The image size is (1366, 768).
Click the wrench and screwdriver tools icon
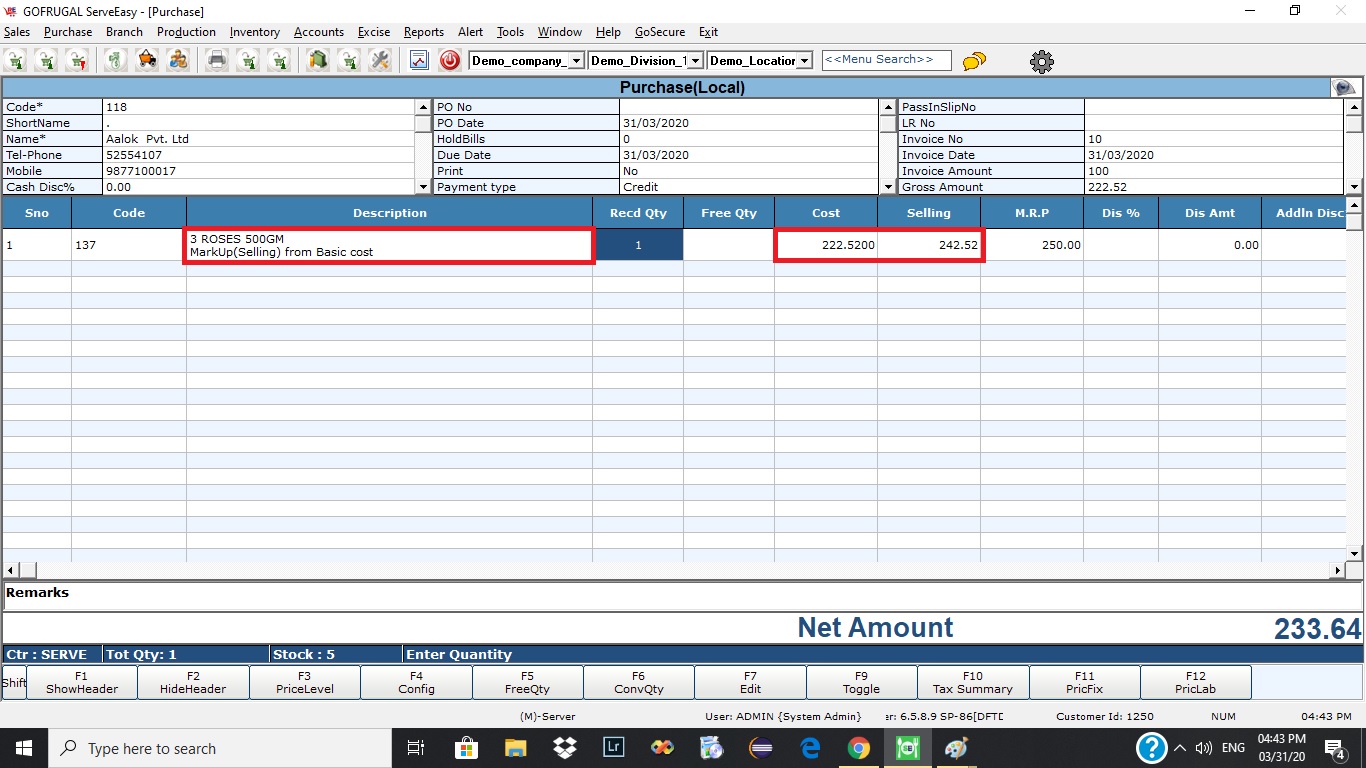pyautogui.click(x=380, y=60)
